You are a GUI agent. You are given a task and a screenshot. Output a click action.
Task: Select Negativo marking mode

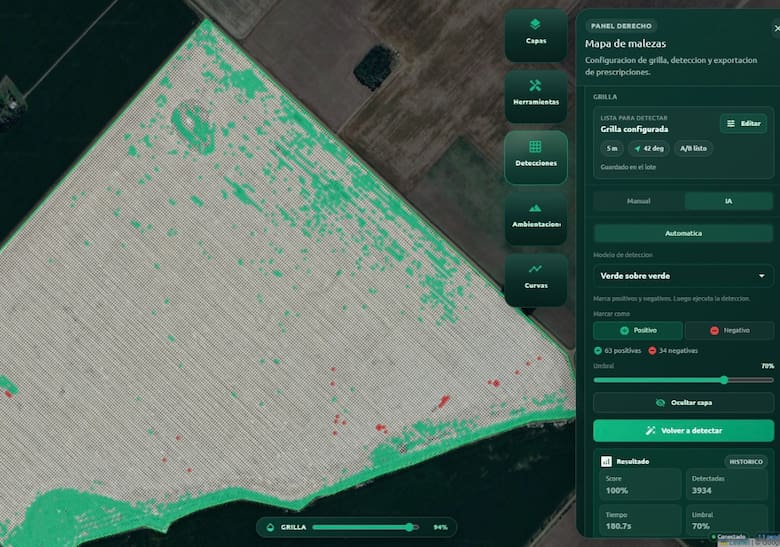(729, 330)
